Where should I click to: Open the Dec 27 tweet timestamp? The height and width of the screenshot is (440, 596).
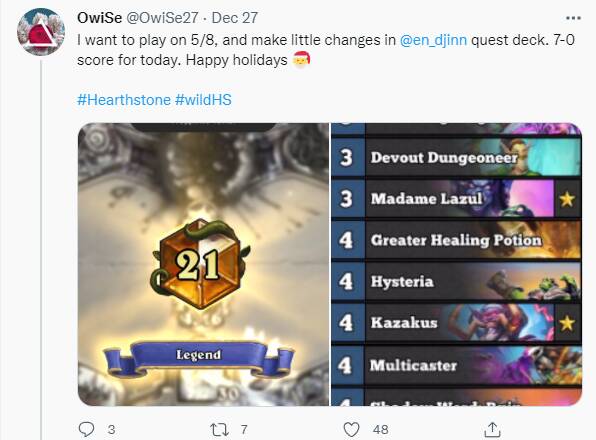click(x=235, y=18)
